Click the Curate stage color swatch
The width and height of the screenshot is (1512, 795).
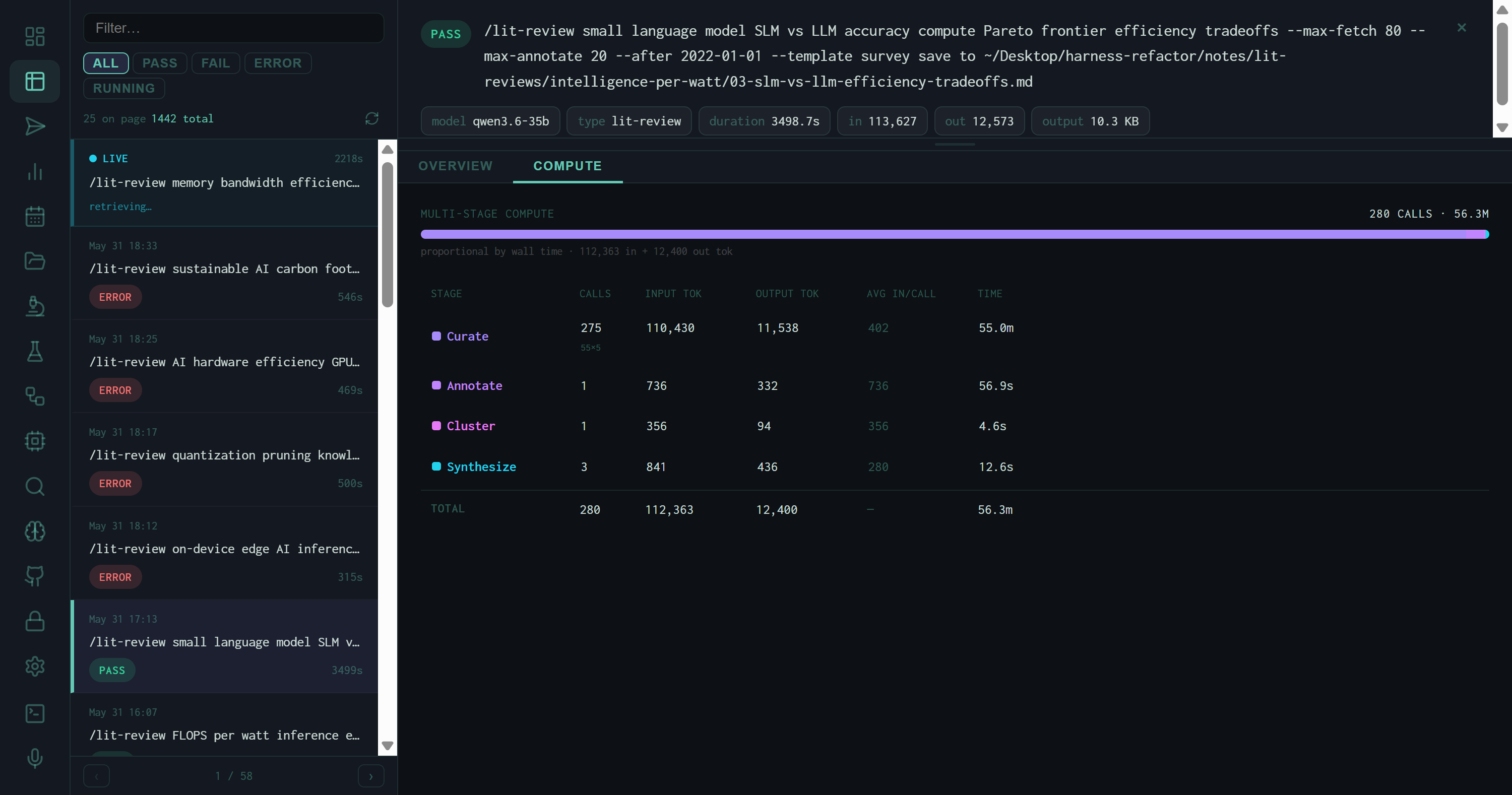[436, 336]
